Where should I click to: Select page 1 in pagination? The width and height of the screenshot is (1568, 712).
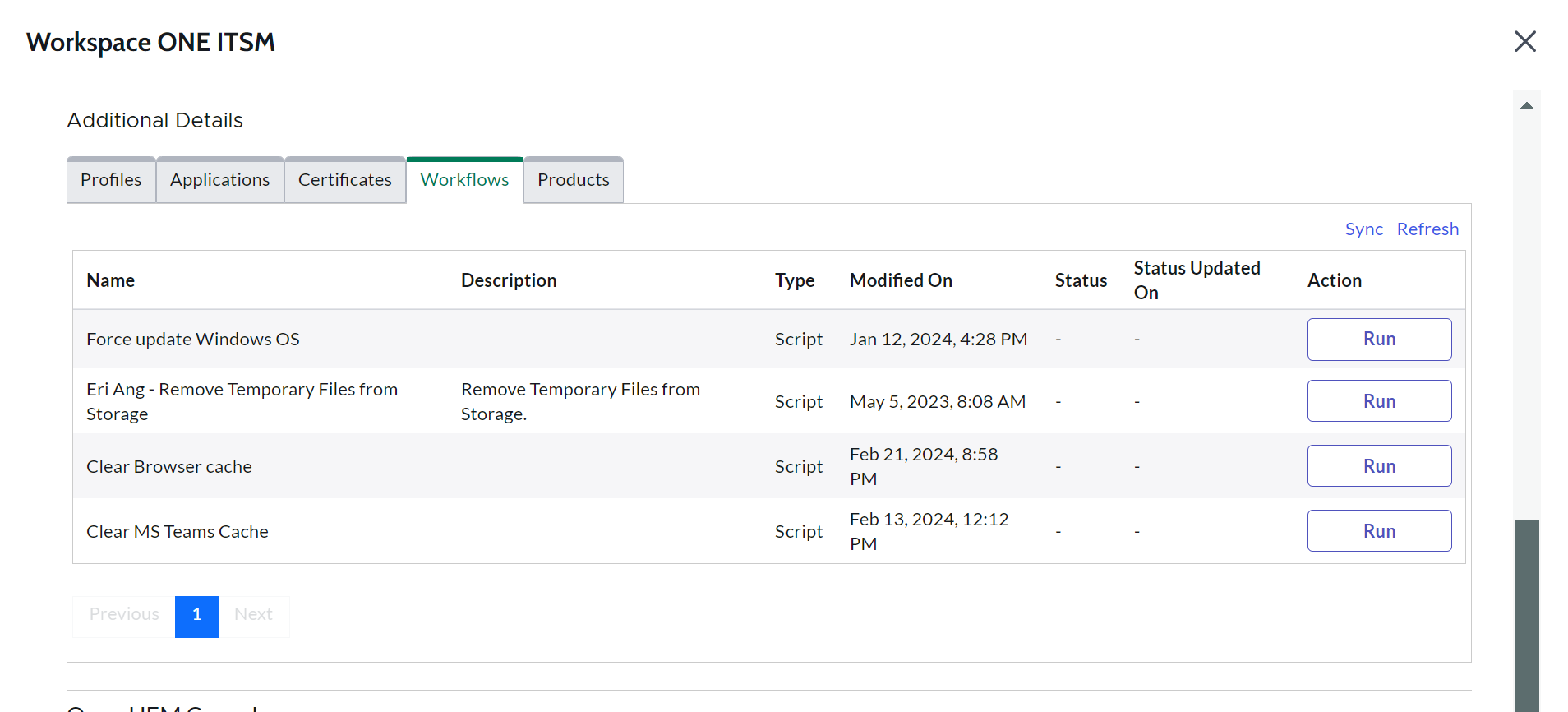(196, 615)
